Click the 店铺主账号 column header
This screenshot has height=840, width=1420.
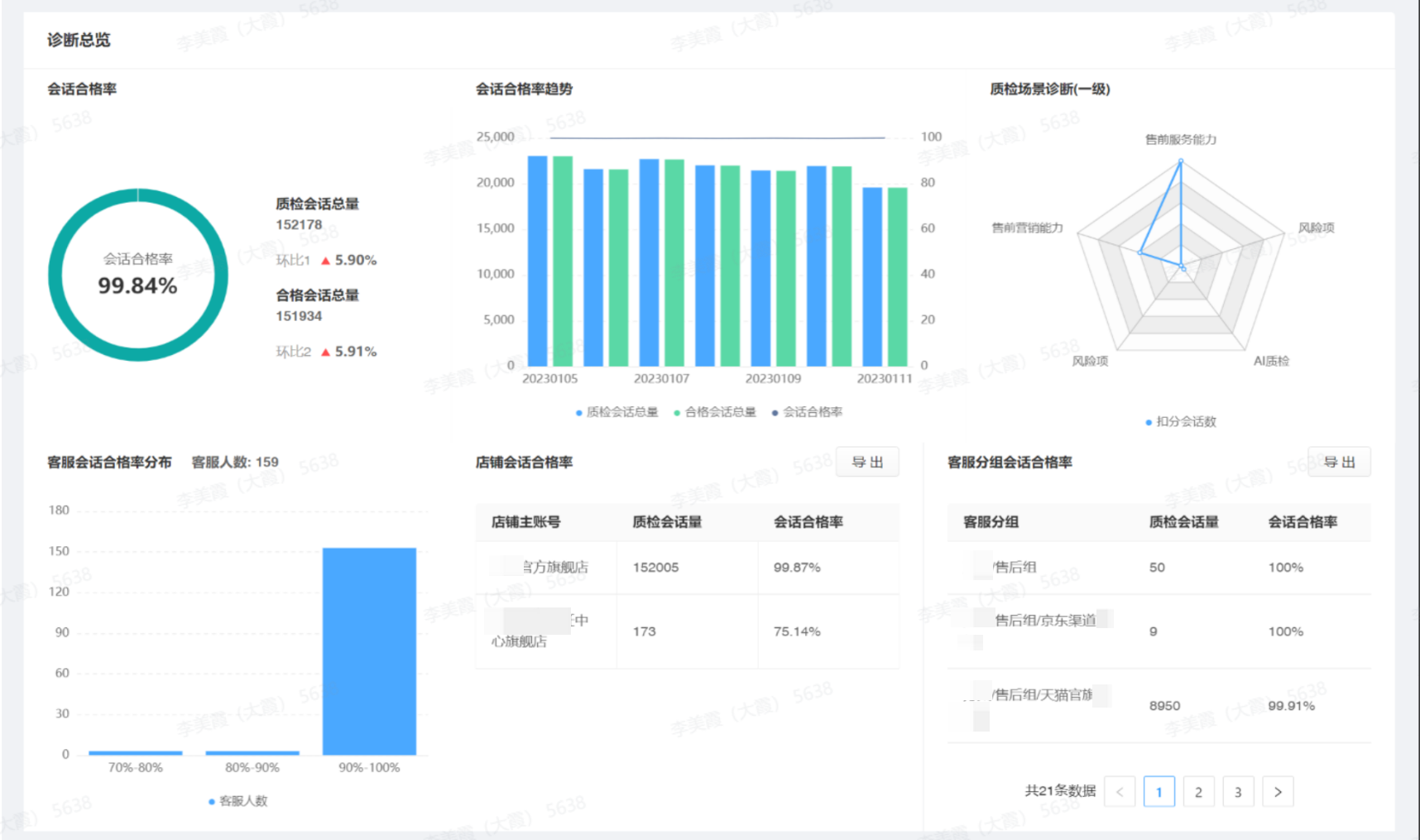point(526,522)
